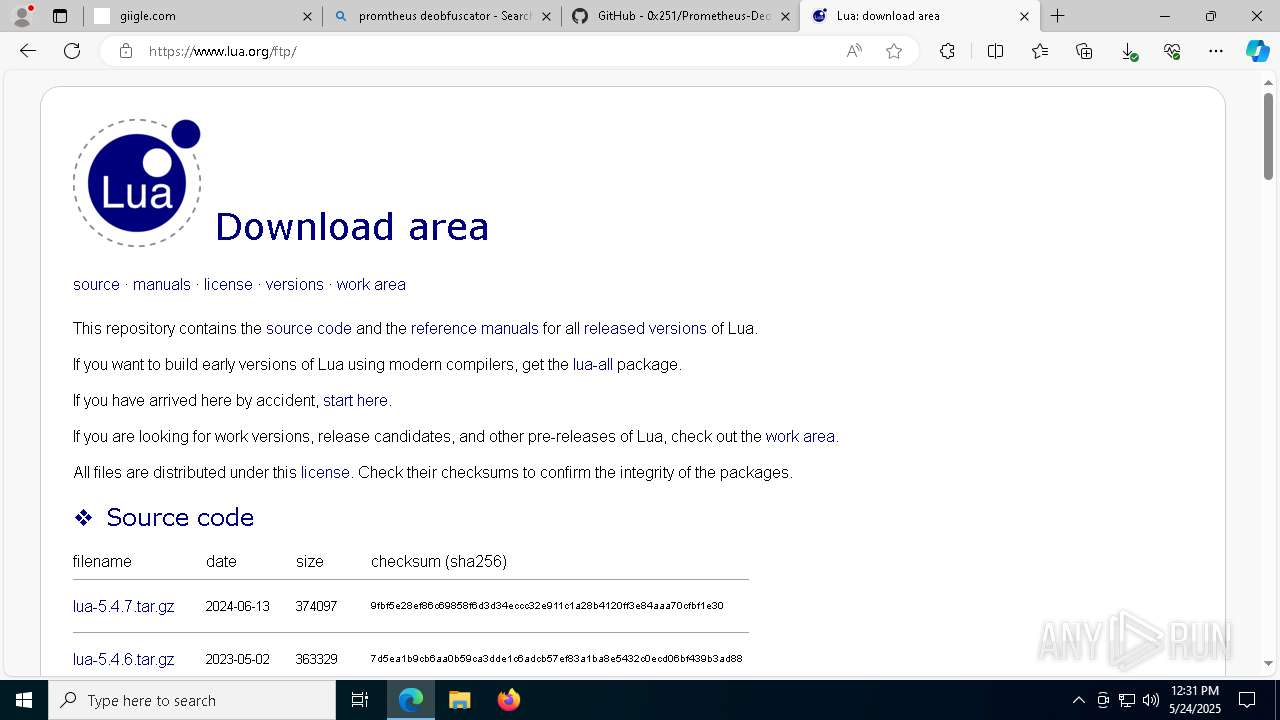Select the size value 363329
The image size is (1280, 720).
(x=316, y=659)
